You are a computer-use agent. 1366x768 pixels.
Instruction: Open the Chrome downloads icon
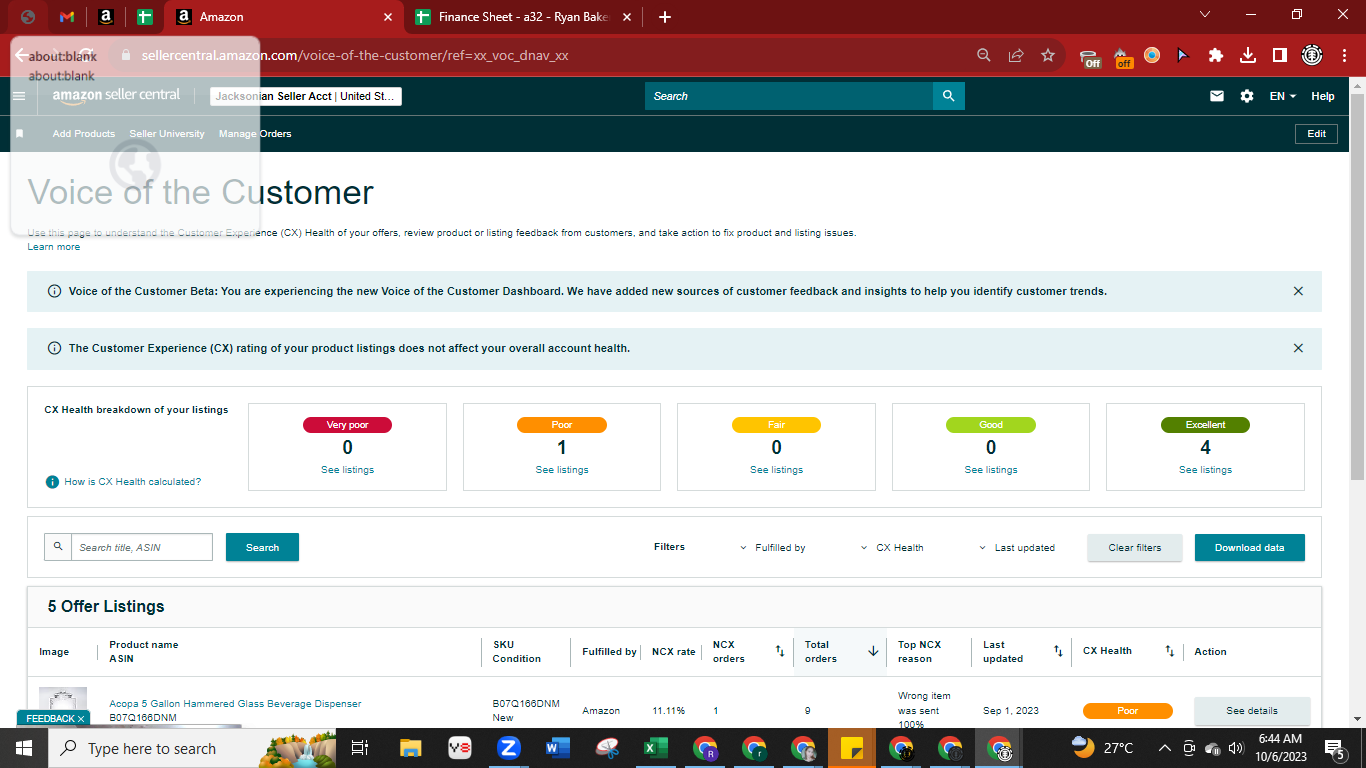[1248, 55]
